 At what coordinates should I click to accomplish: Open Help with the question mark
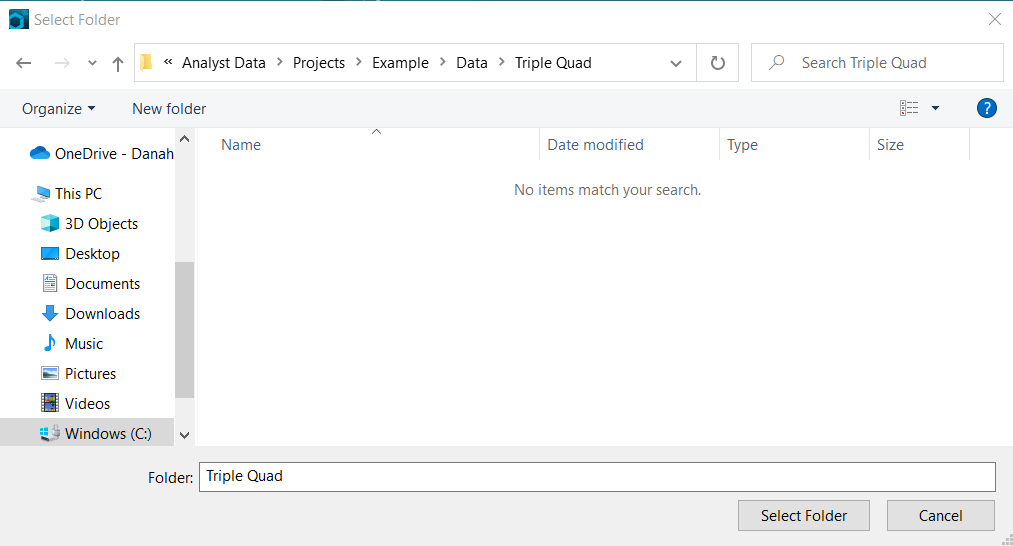(987, 108)
